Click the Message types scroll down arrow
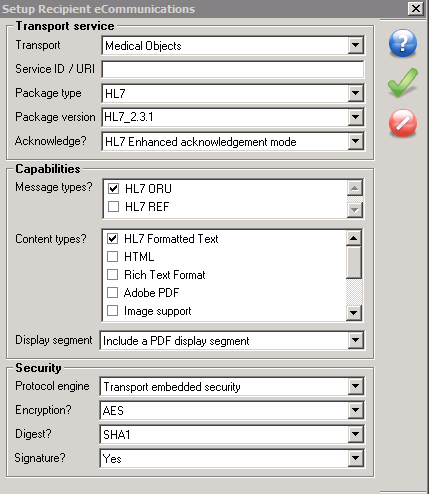The image size is (429, 494). tap(354, 209)
